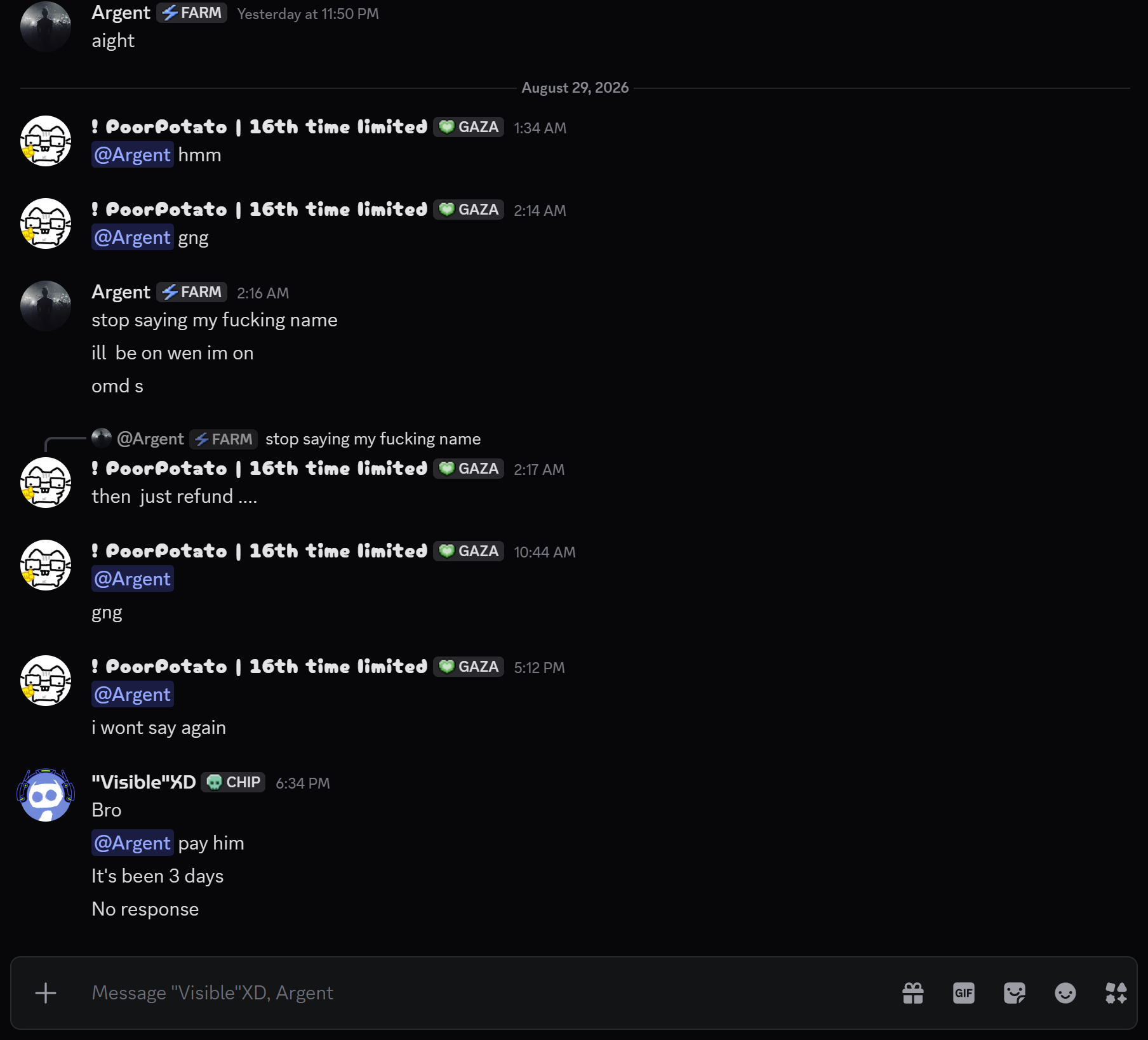Click PoorPotato username at 10:44 AM

click(x=260, y=551)
